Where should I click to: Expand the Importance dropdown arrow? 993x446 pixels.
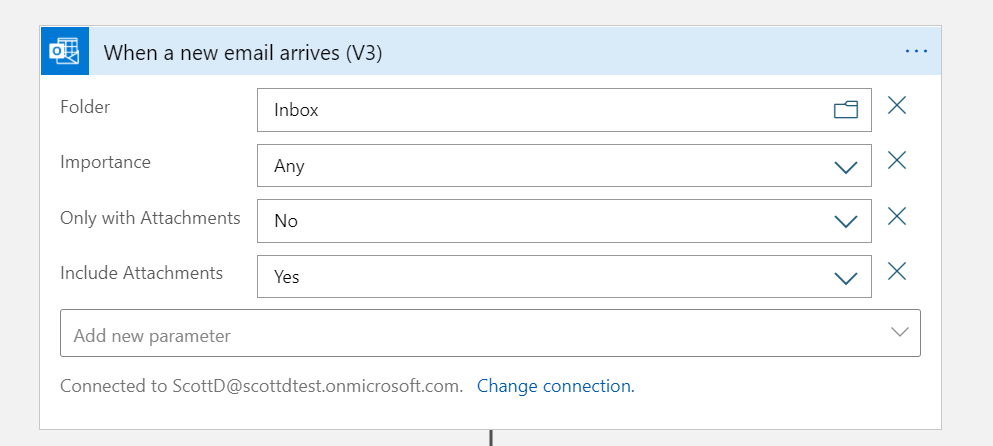846,166
